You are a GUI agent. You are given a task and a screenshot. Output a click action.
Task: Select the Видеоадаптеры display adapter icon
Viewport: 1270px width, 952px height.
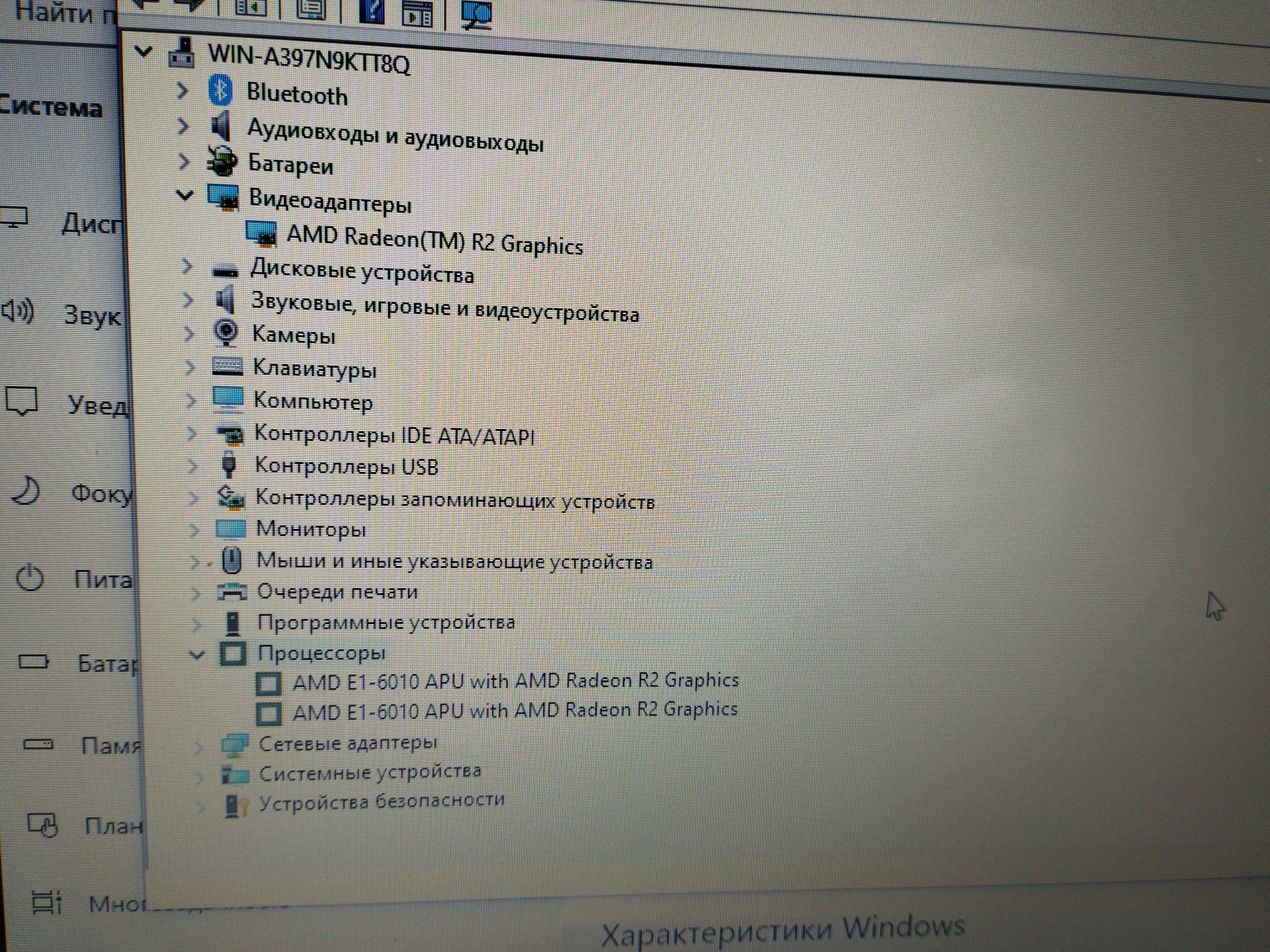pyautogui.click(x=224, y=197)
